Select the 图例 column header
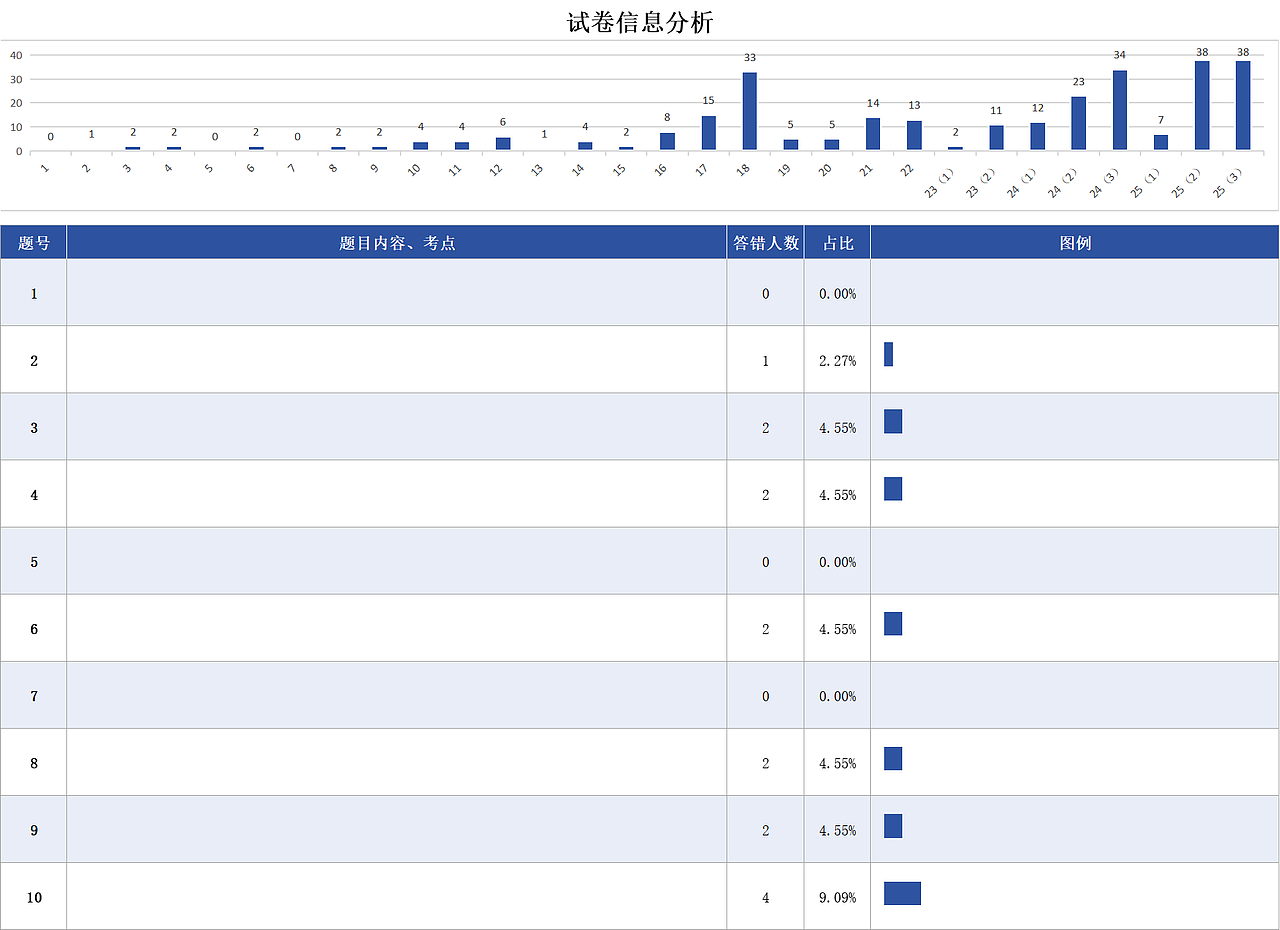This screenshot has width=1280, height=930. [1075, 242]
